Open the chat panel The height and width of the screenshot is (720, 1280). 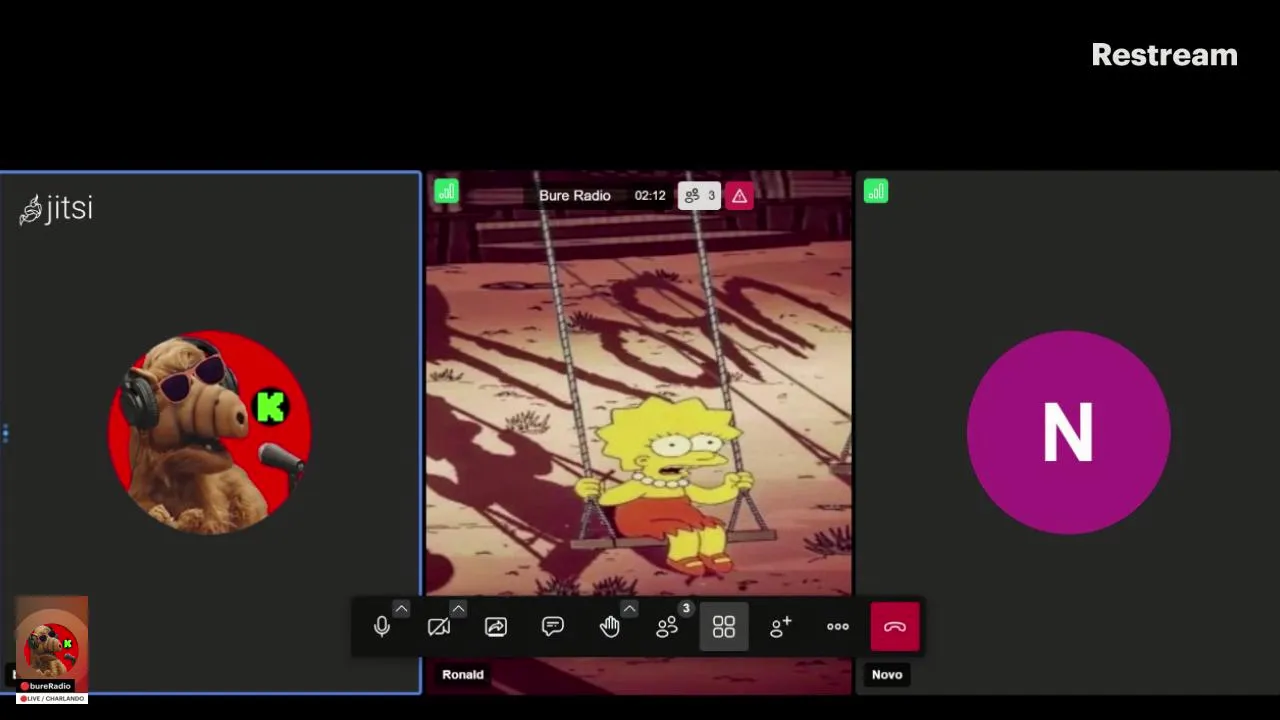553,627
